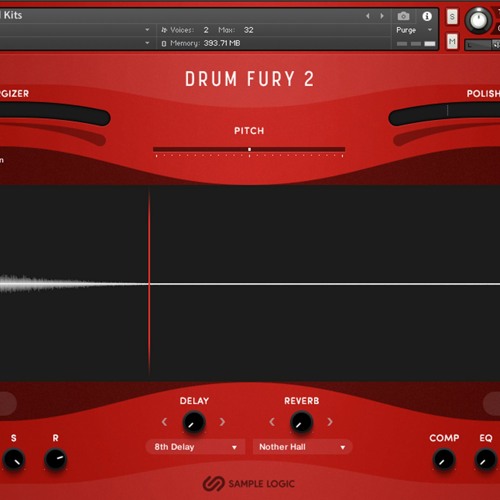Select next reverb preset arrow
The height and width of the screenshot is (500, 500).
coord(330,422)
